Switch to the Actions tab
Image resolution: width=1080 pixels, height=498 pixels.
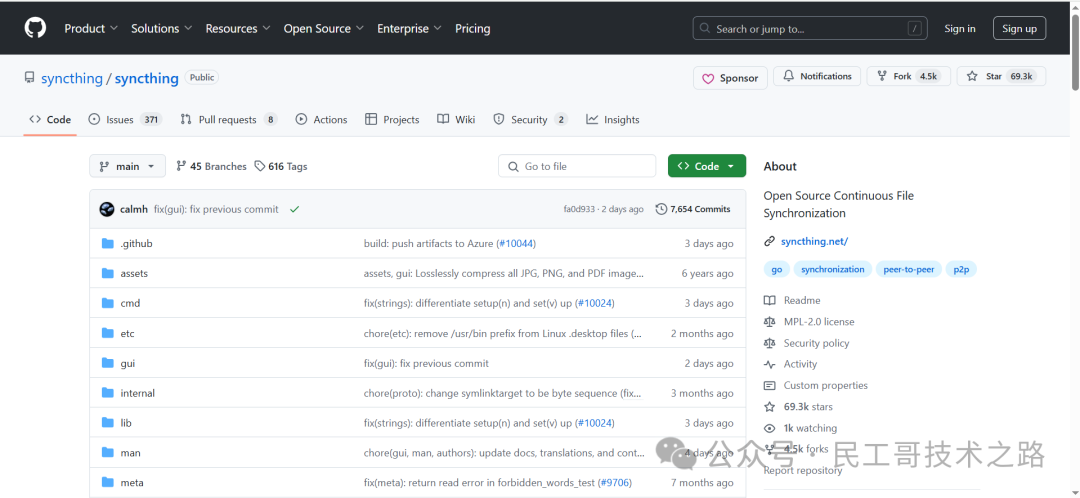coord(321,120)
